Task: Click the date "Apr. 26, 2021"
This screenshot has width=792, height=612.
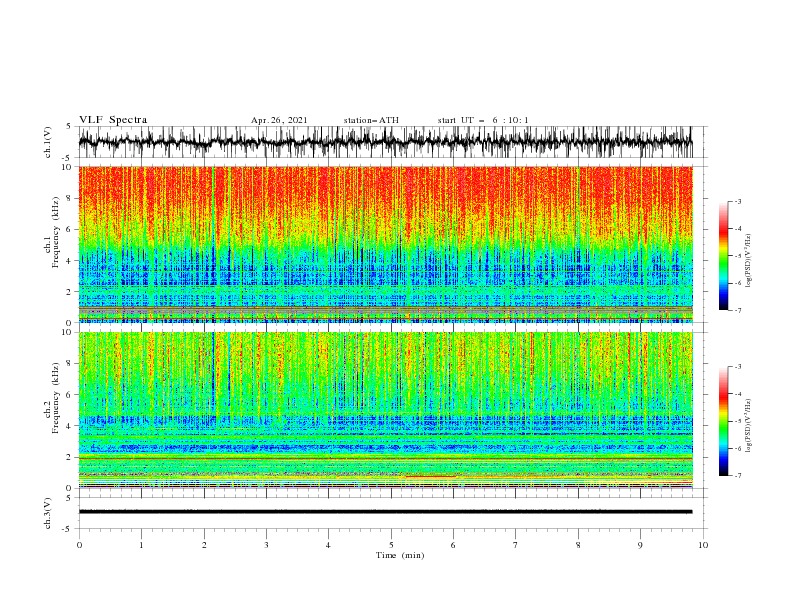Action: pyautogui.click(x=279, y=120)
